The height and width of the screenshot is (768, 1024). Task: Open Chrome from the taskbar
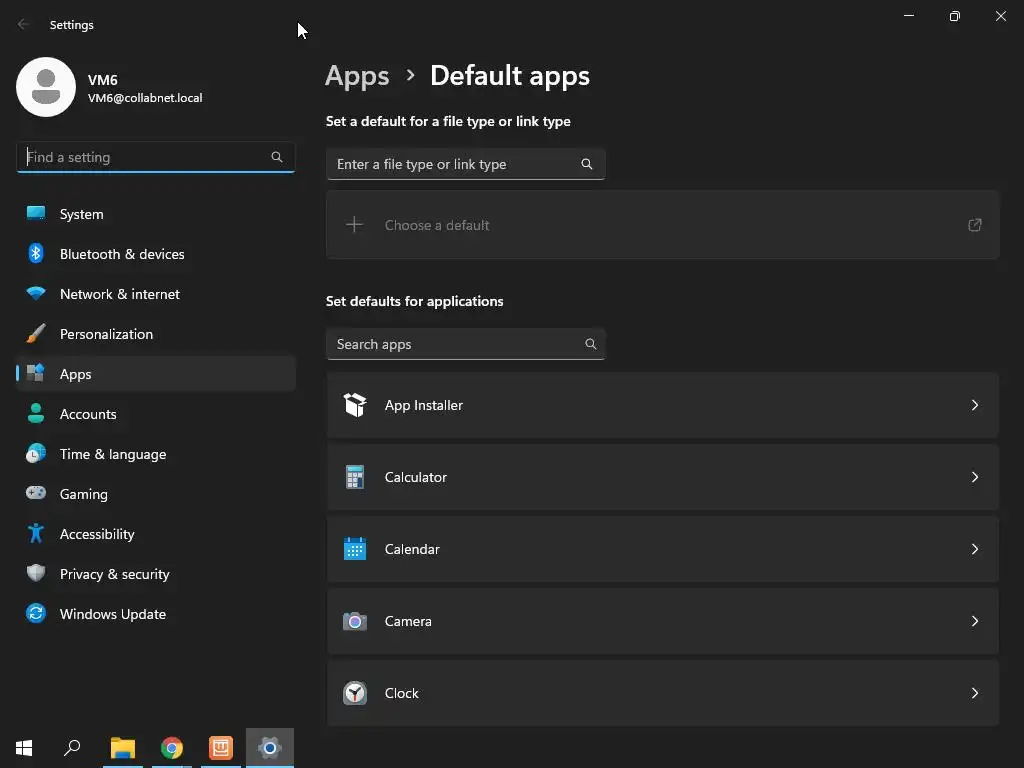pos(172,747)
